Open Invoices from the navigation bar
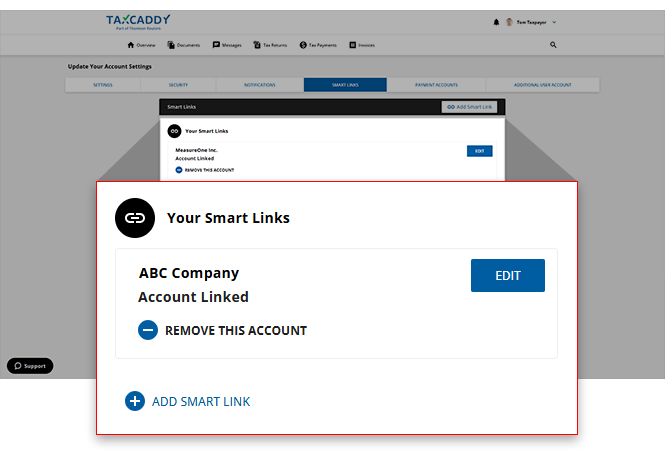 click(x=362, y=45)
